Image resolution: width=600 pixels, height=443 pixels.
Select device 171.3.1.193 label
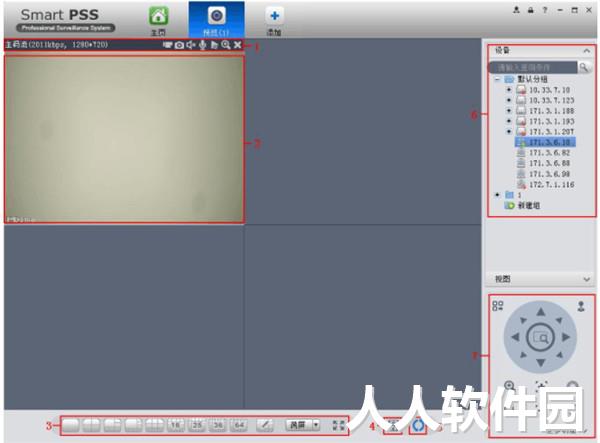point(551,121)
